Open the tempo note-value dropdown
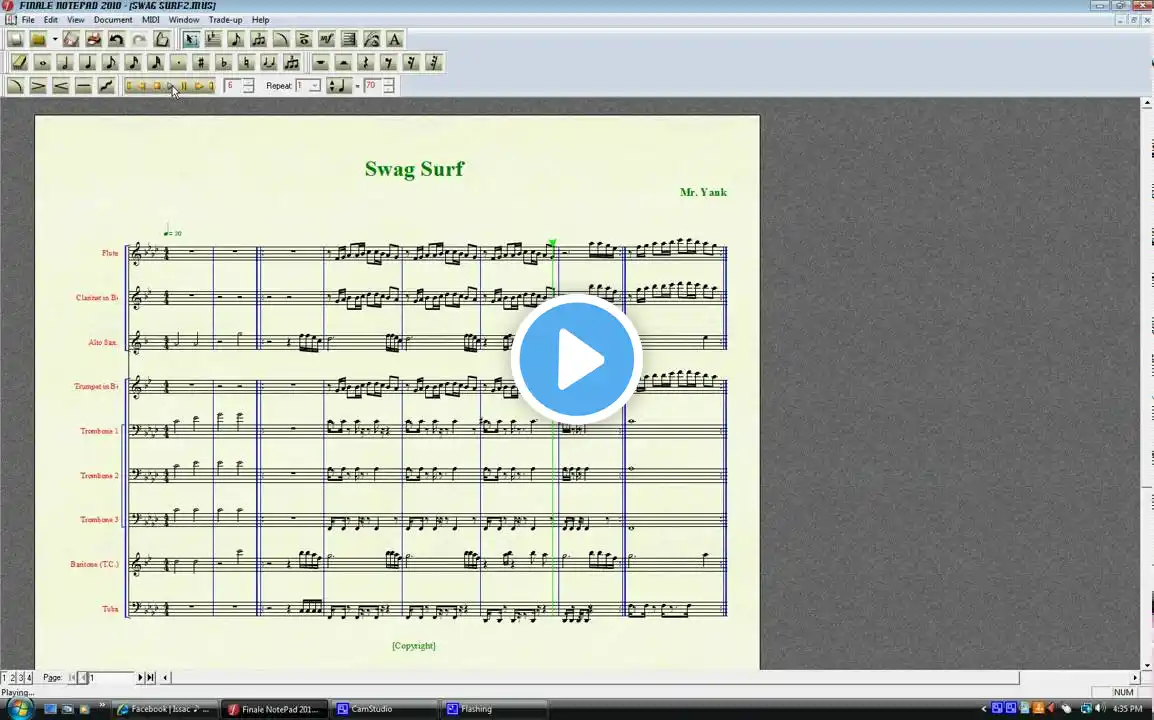The image size is (1154, 720). pos(339,86)
